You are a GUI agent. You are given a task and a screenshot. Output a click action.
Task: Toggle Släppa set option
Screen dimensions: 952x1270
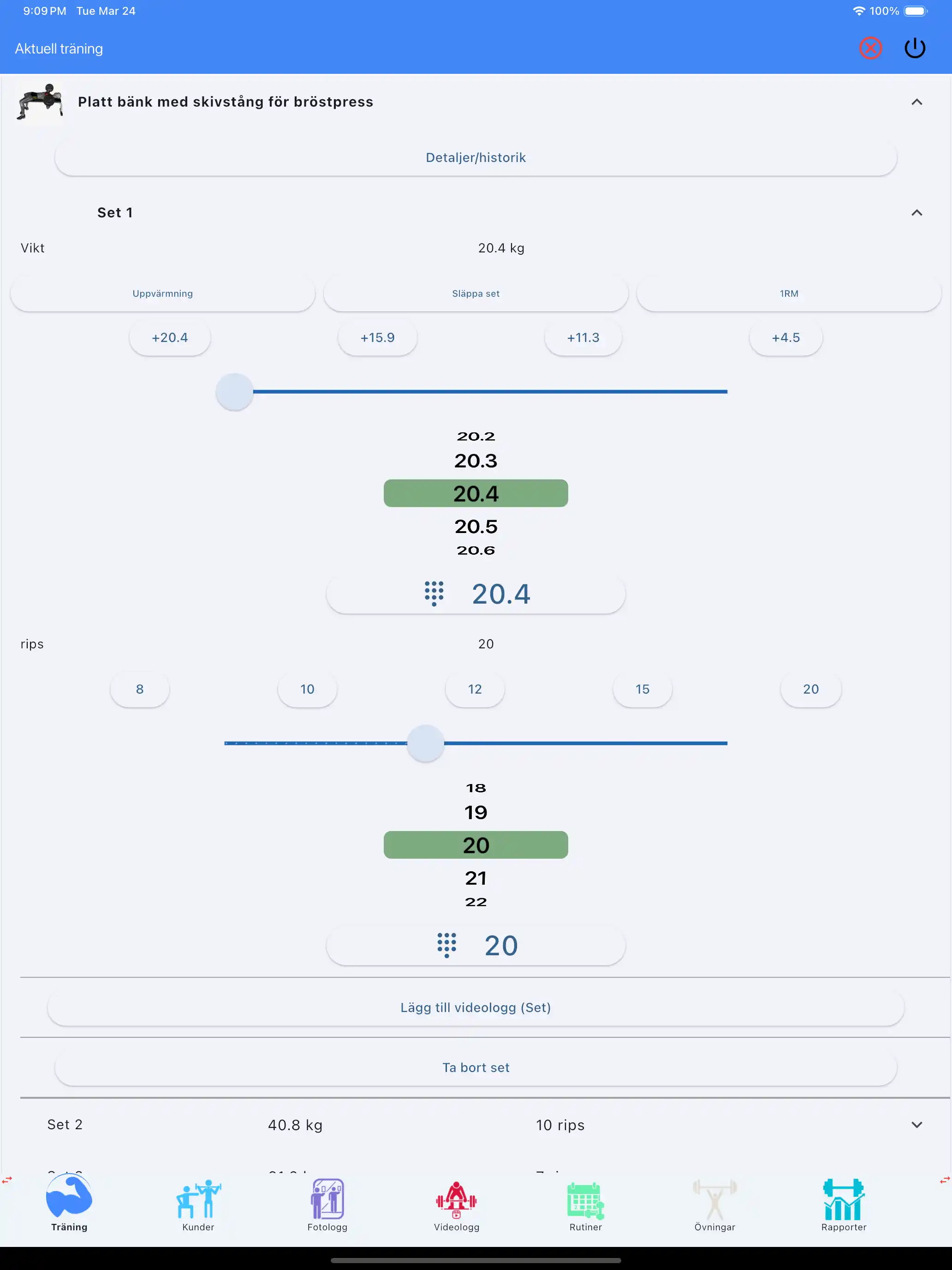[x=476, y=294]
